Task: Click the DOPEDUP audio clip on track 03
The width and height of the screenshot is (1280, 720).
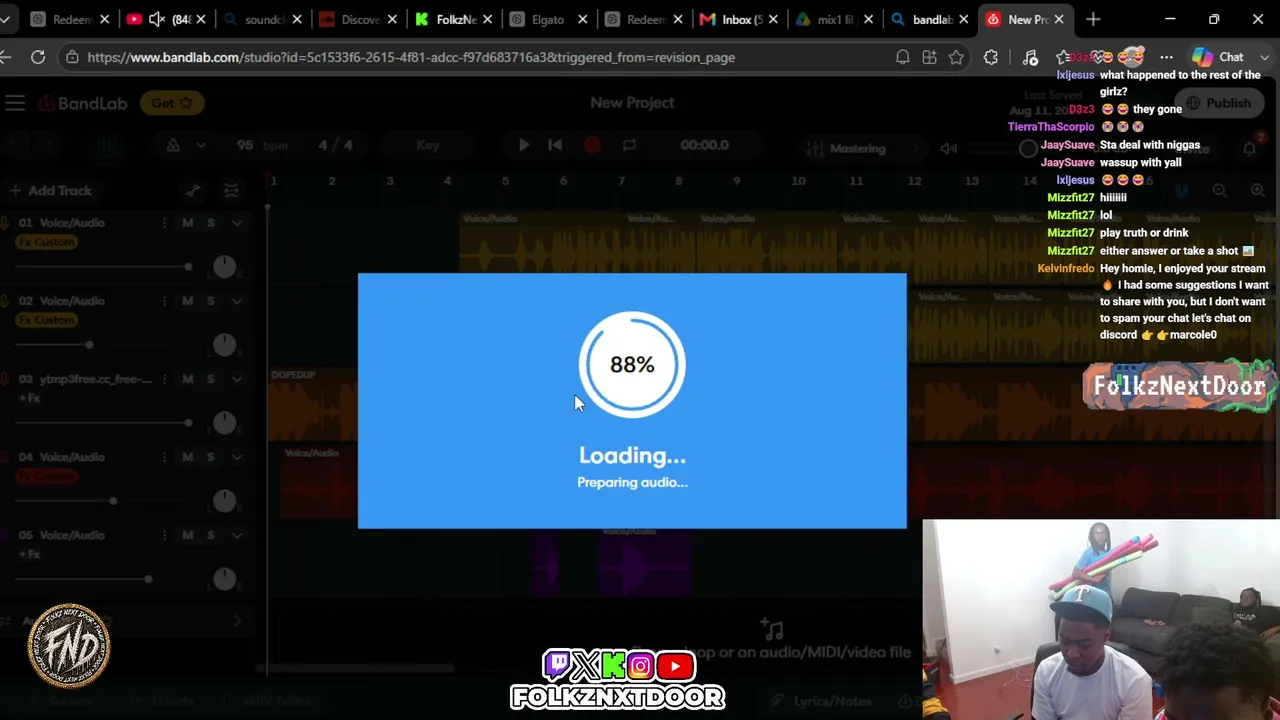Action: pyautogui.click(x=313, y=405)
